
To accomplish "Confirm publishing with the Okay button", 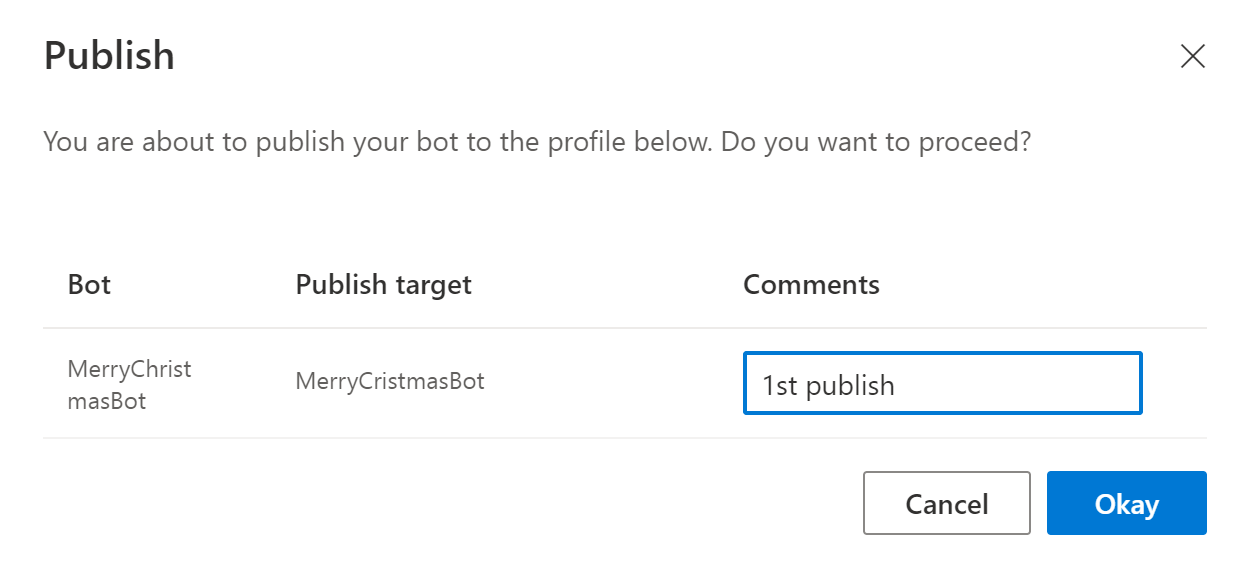I will [1126, 503].
